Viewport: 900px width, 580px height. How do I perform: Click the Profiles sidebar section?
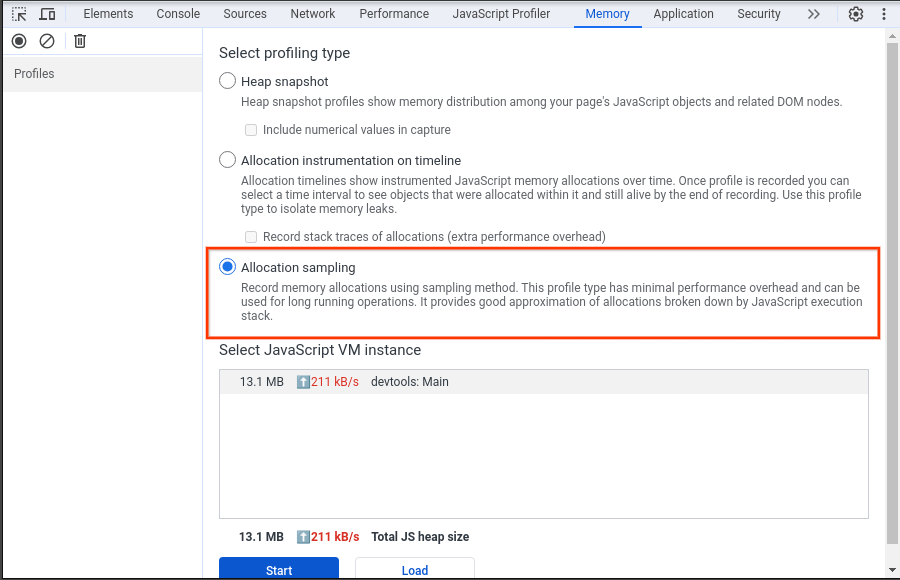pyautogui.click(x=33, y=73)
